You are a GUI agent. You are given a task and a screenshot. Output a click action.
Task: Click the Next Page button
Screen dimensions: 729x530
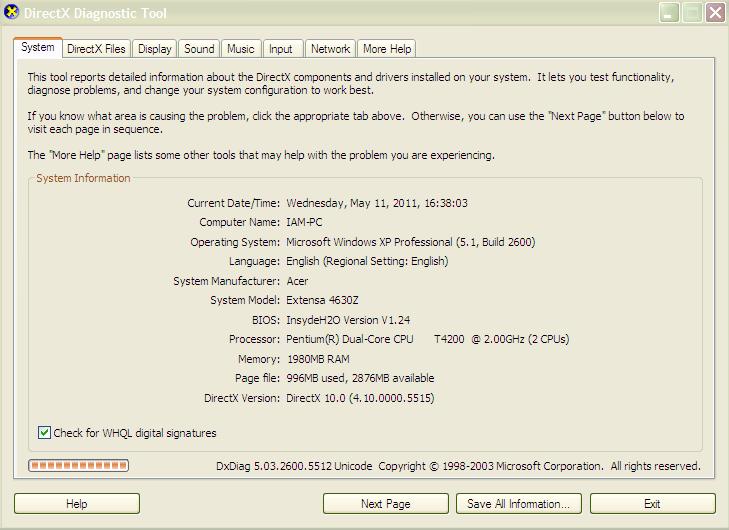pyautogui.click(x=385, y=504)
